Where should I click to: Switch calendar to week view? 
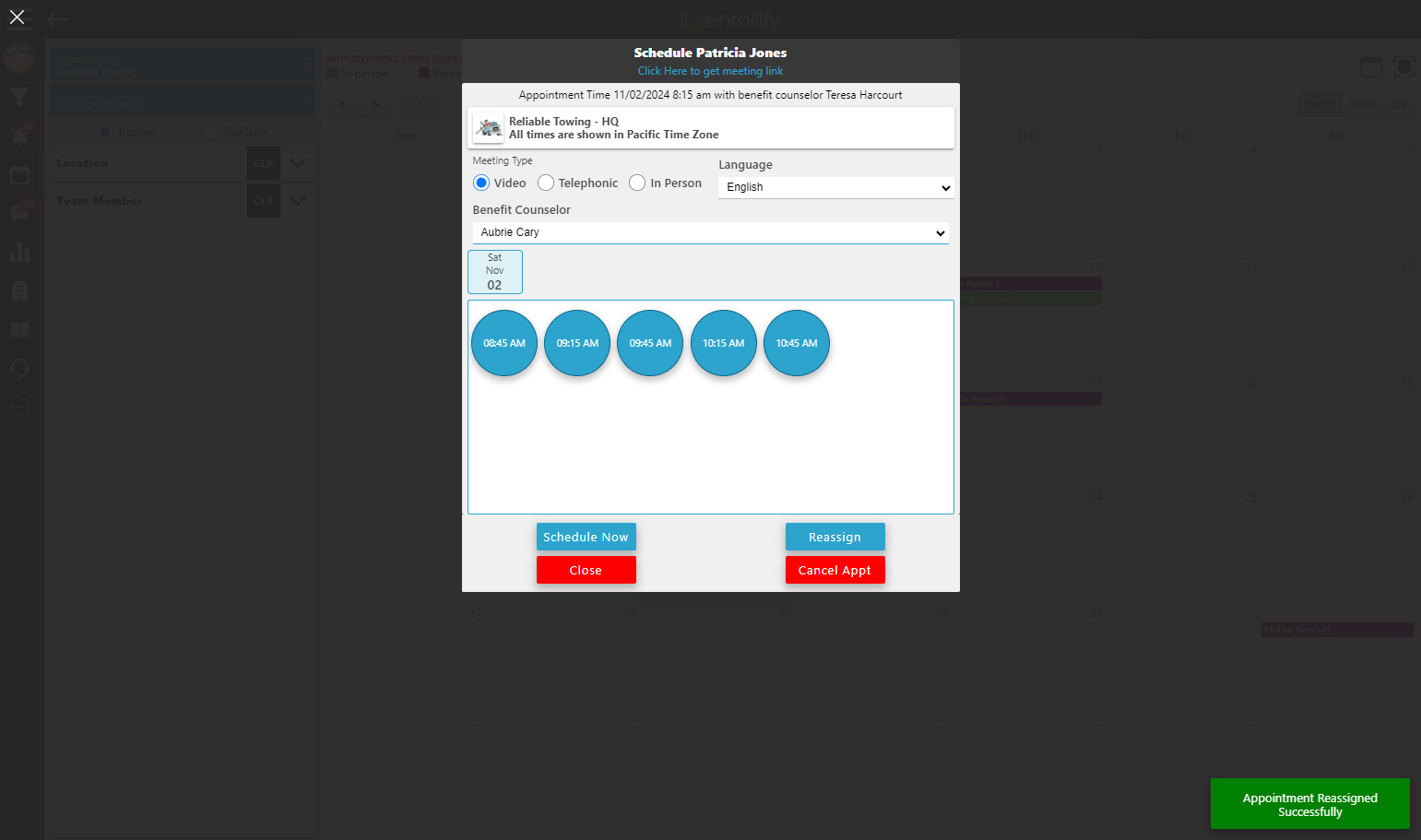(1363, 104)
